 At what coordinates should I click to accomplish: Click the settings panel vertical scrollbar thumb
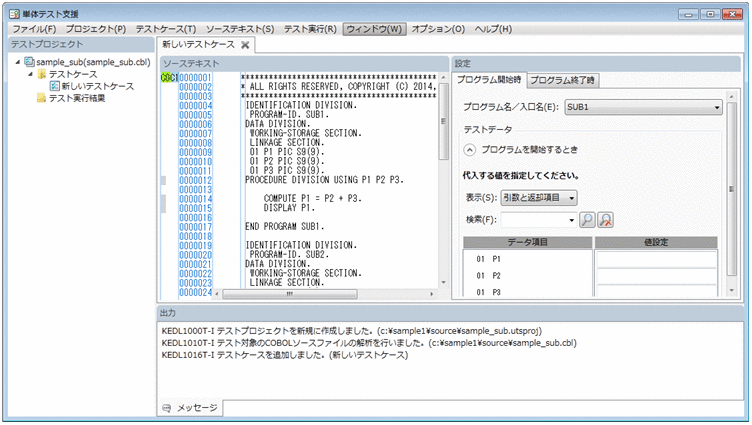[x=731, y=189]
